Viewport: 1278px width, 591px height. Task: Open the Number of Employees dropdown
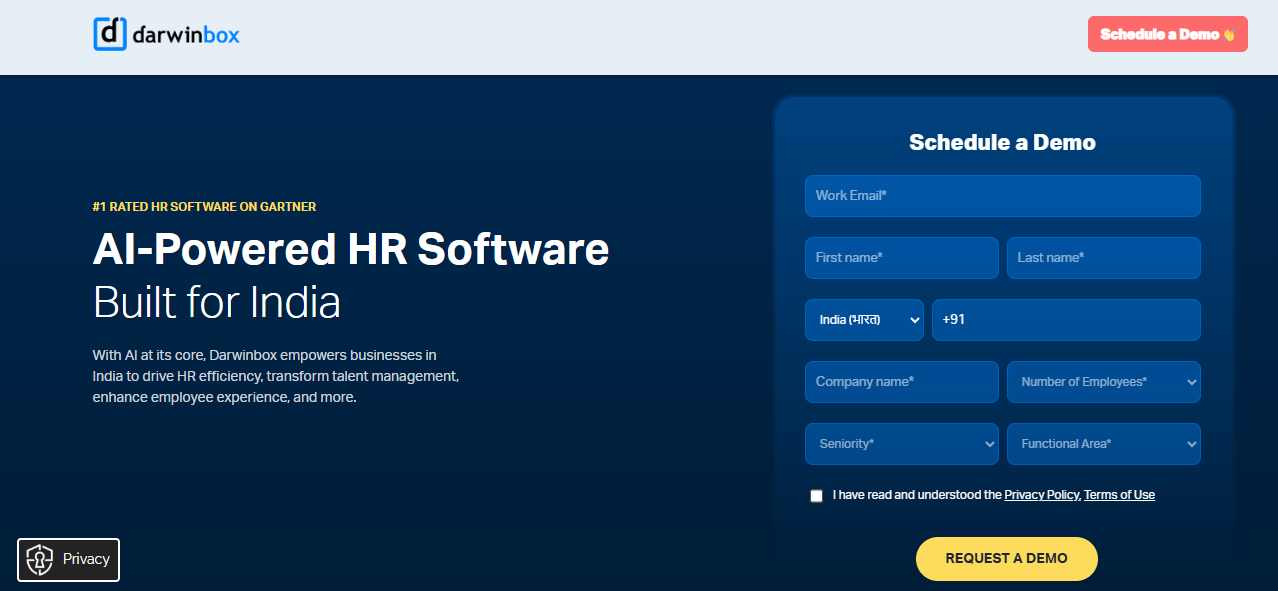click(1103, 382)
